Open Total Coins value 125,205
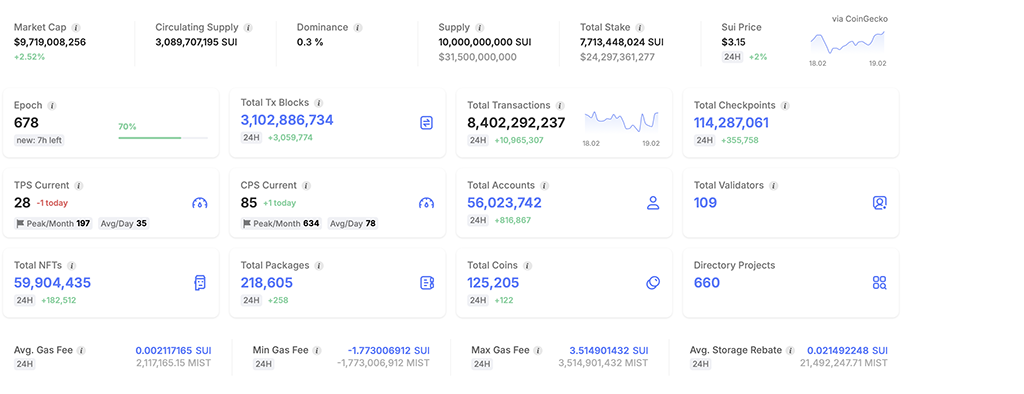This screenshot has height=394, width=1024. point(493,283)
